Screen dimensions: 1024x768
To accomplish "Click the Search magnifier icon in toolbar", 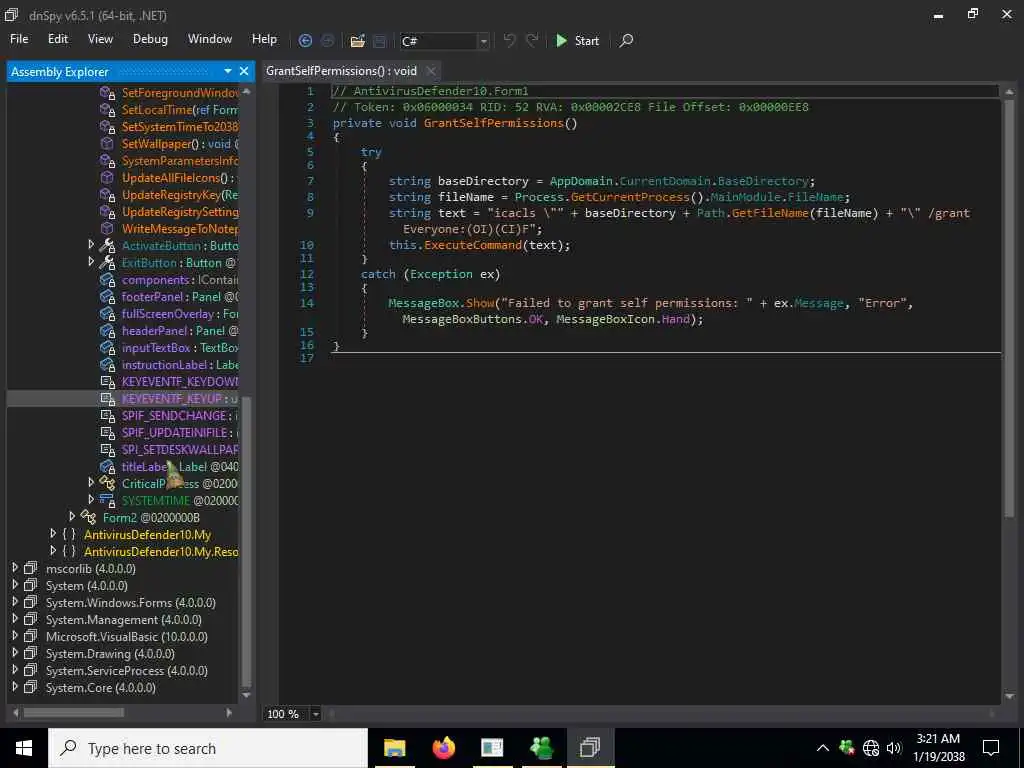I will (626, 40).
